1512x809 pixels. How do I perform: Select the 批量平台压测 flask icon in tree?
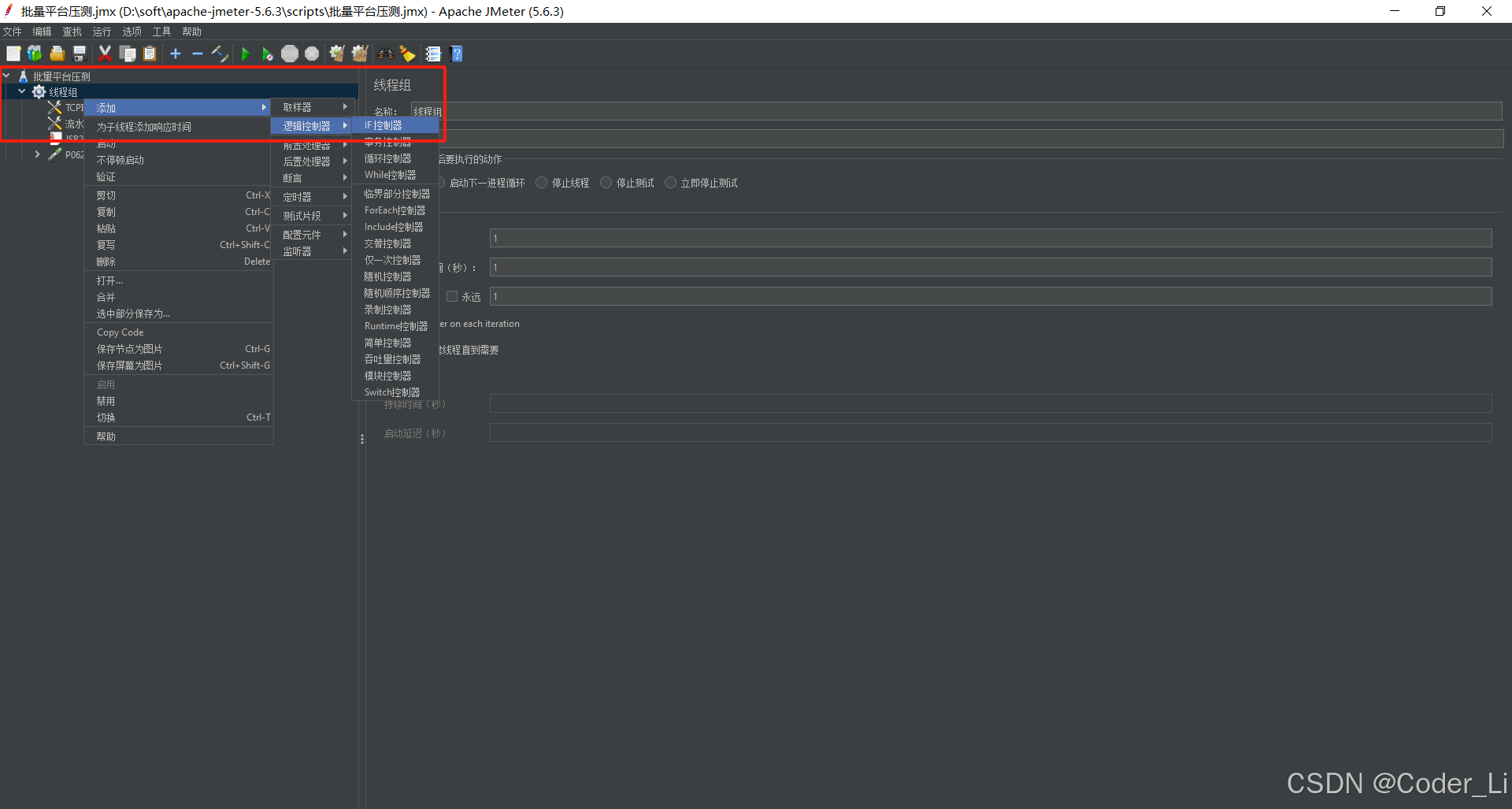point(24,76)
